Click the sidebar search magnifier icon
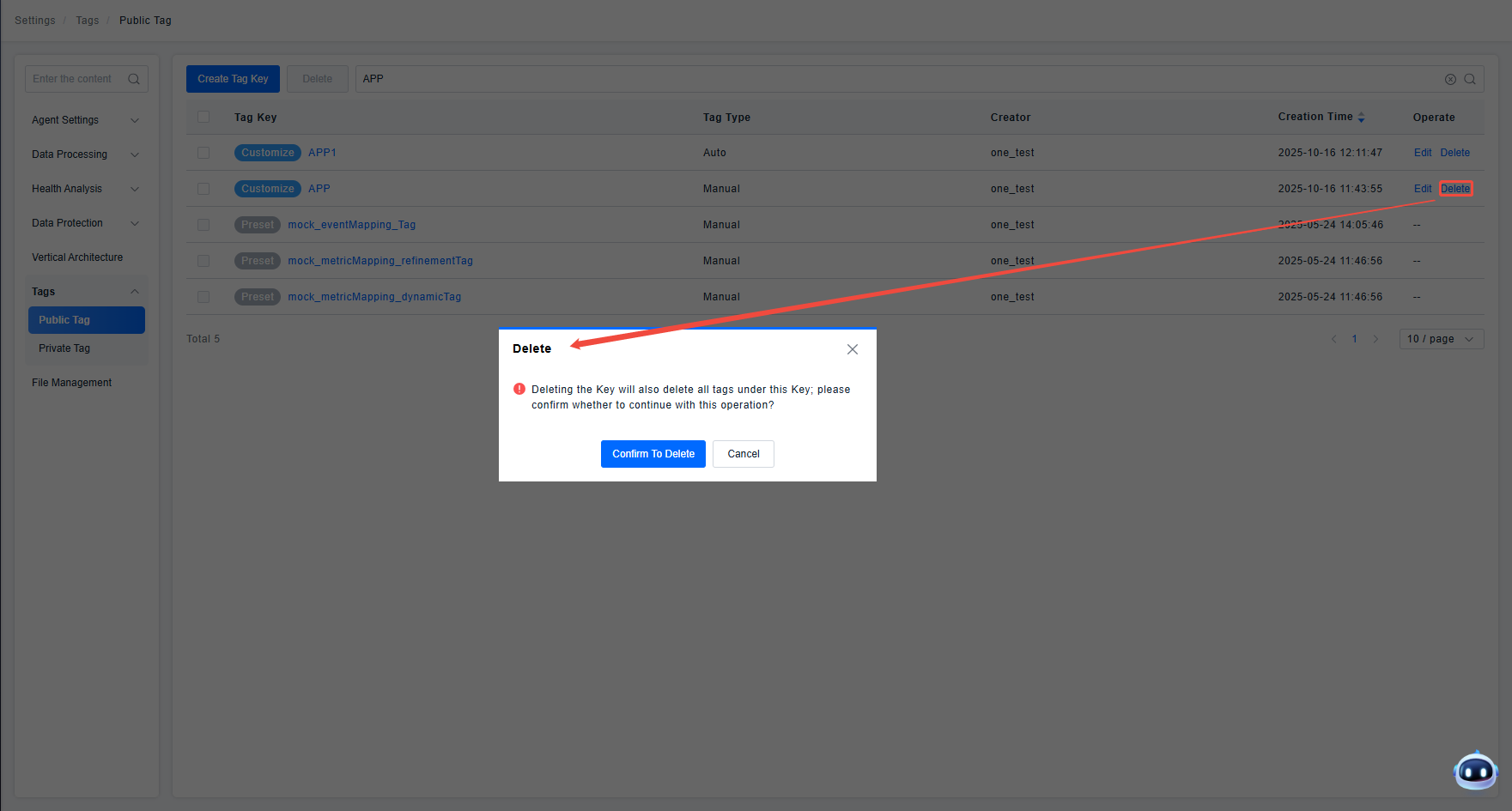 134,79
